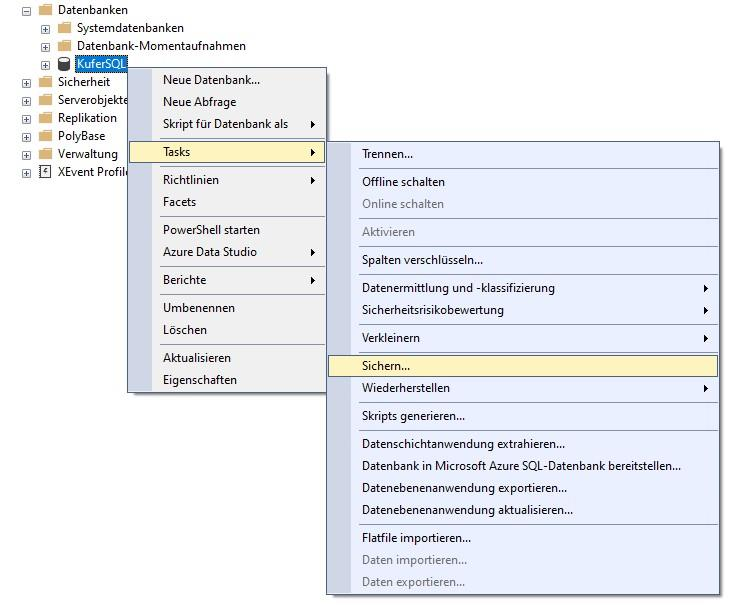Image resolution: width=732 pixels, height=605 pixels.
Task: Expand the XEvent Profiler node
Action: click(x=27, y=173)
